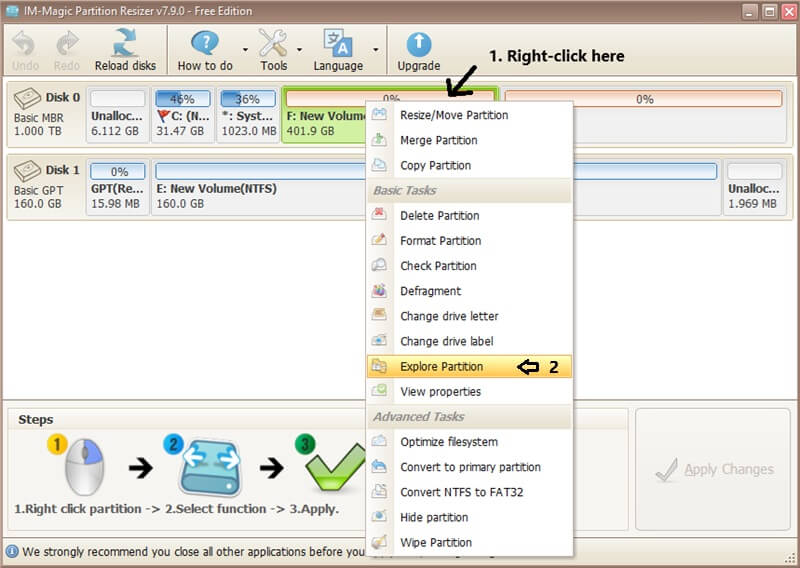The image size is (800, 568).
Task: Click Convert to primary partition icon
Action: [379, 466]
